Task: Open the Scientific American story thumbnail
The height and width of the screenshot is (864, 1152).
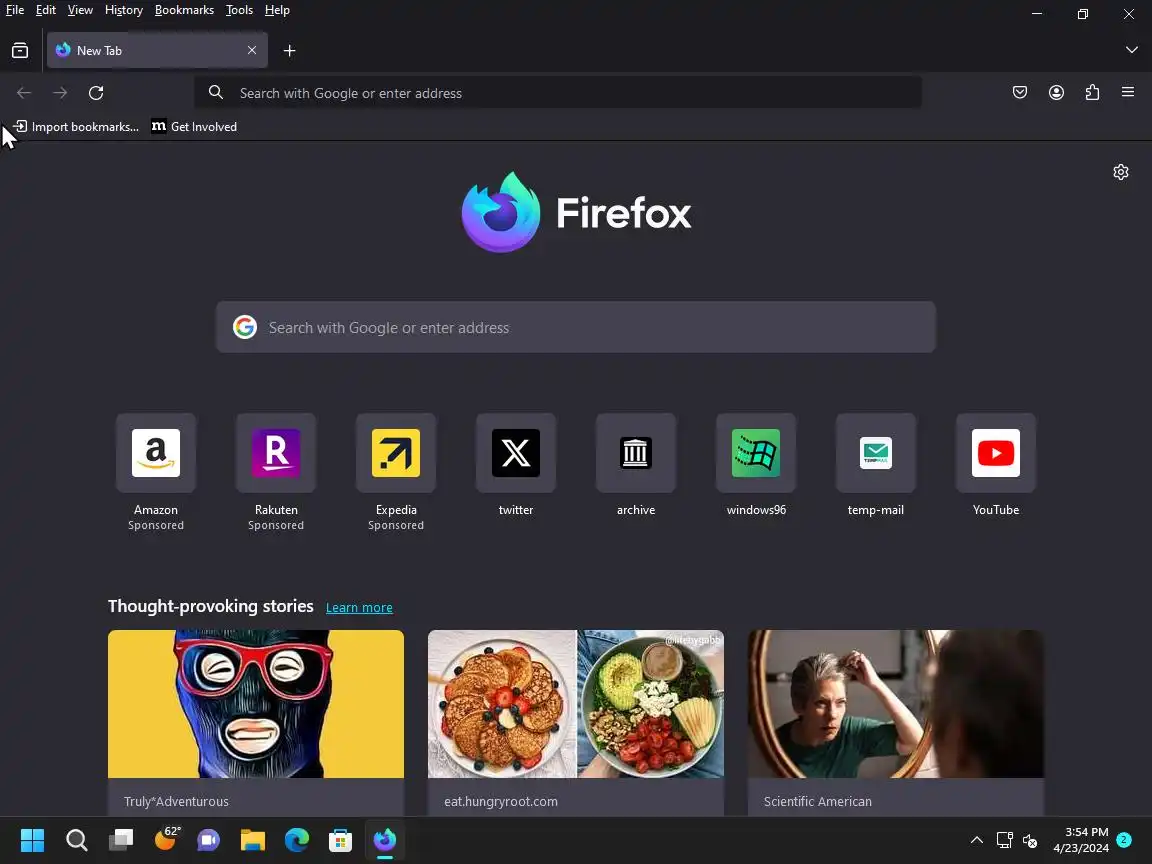Action: click(x=896, y=704)
